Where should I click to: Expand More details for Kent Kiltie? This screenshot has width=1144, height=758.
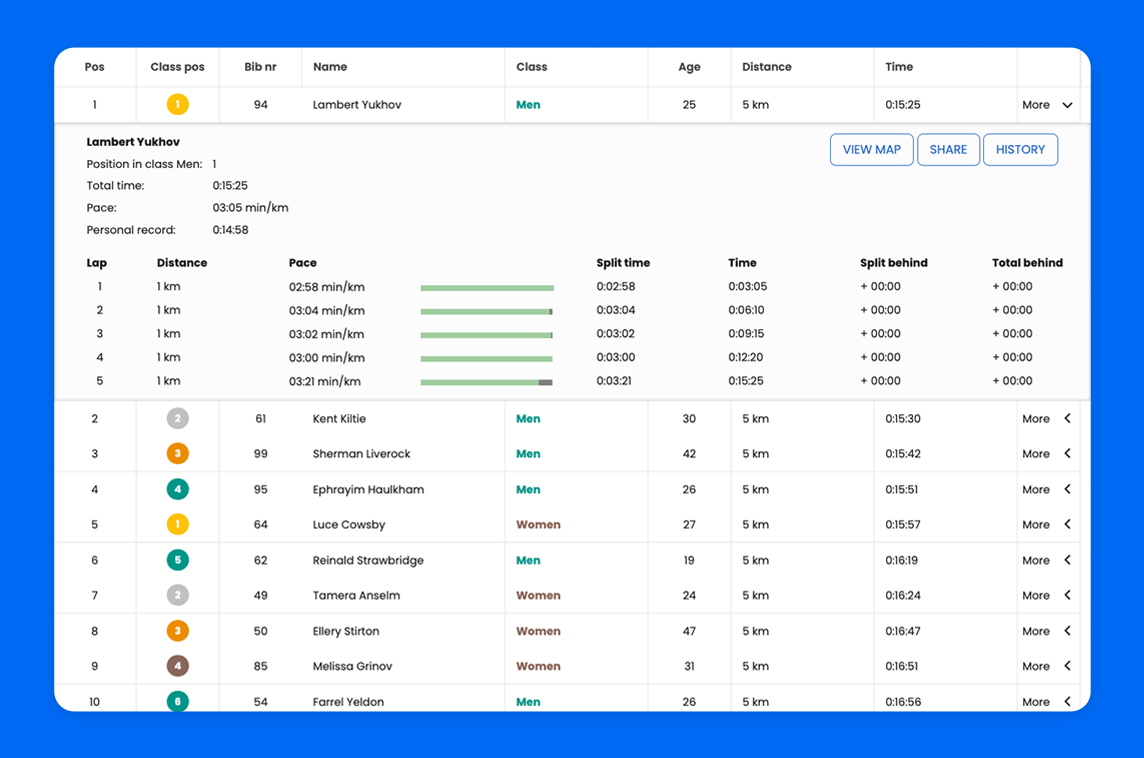pyautogui.click(x=1047, y=419)
